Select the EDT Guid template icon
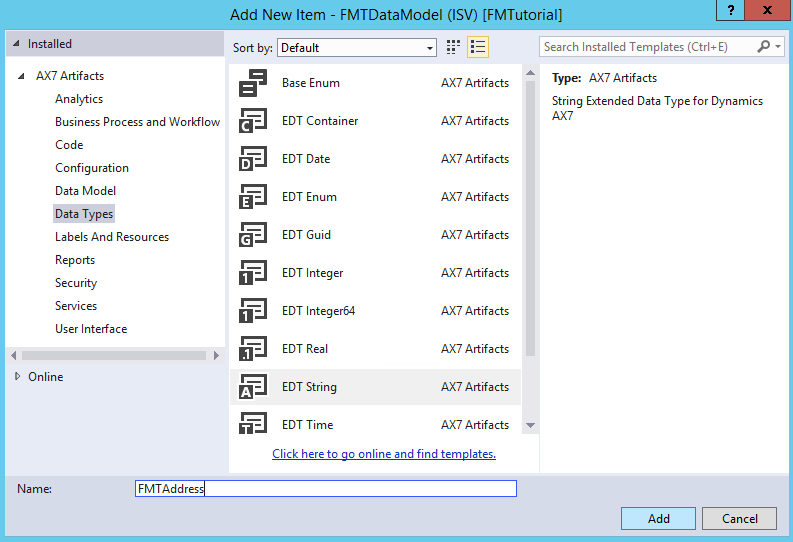 click(252, 235)
